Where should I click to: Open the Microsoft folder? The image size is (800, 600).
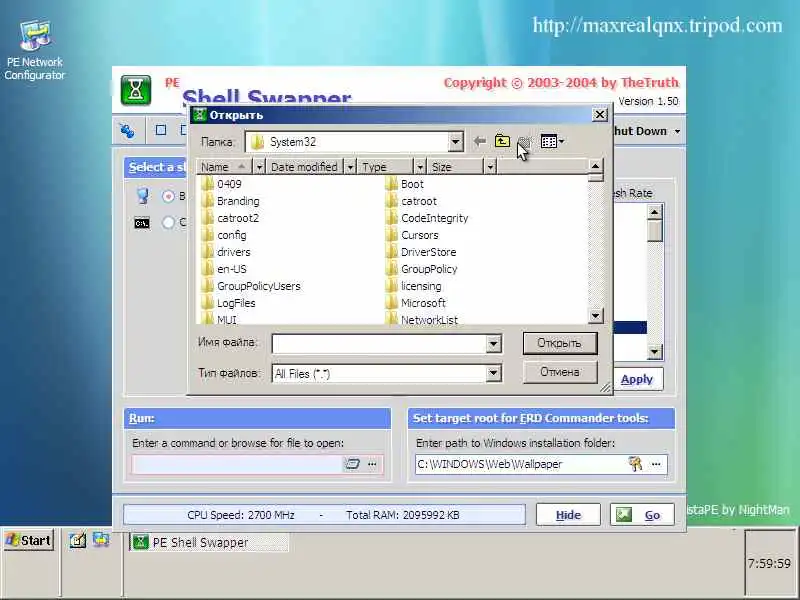(416, 303)
